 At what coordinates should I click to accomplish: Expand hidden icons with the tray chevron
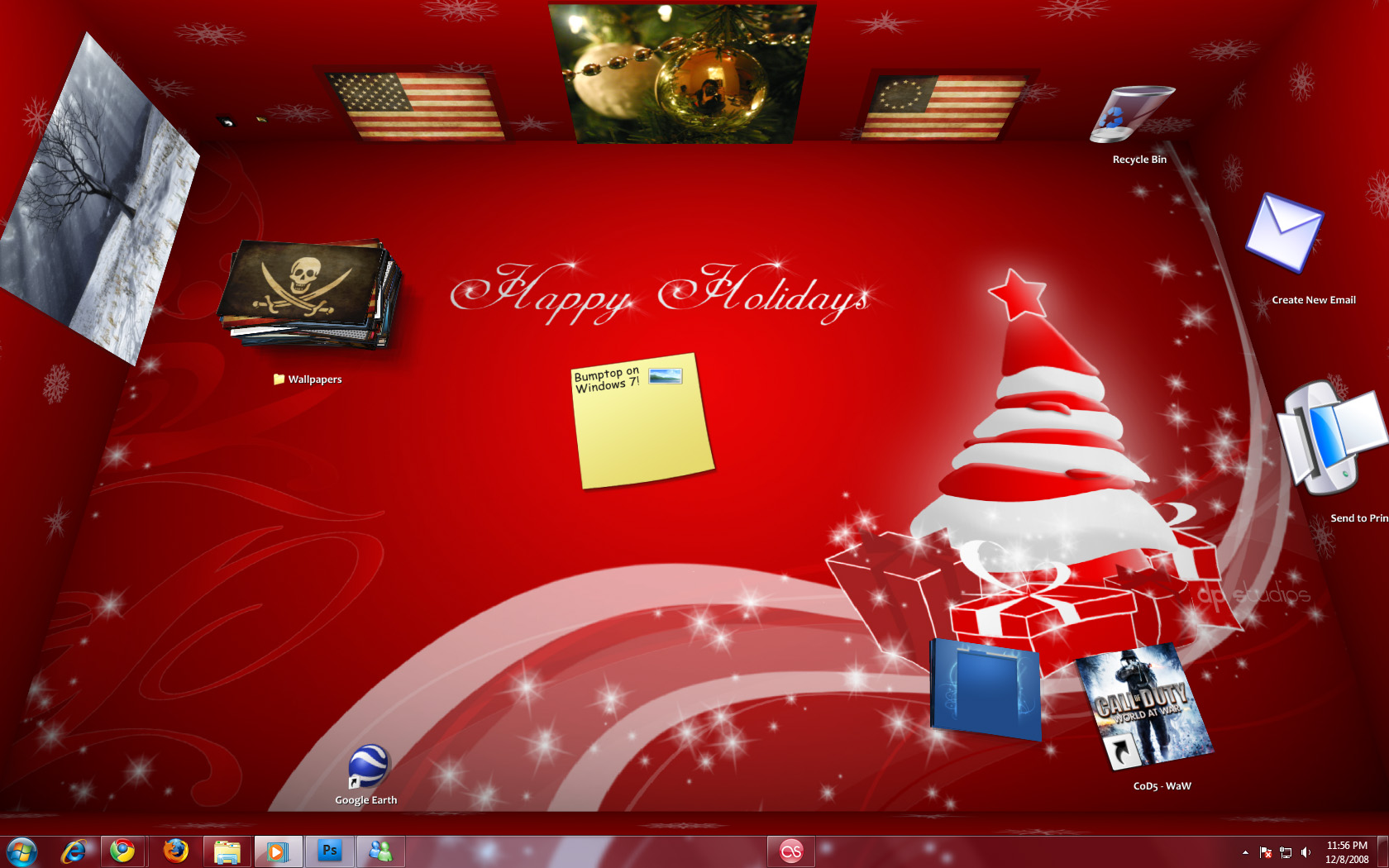pyautogui.click(x=1245, y=852)
